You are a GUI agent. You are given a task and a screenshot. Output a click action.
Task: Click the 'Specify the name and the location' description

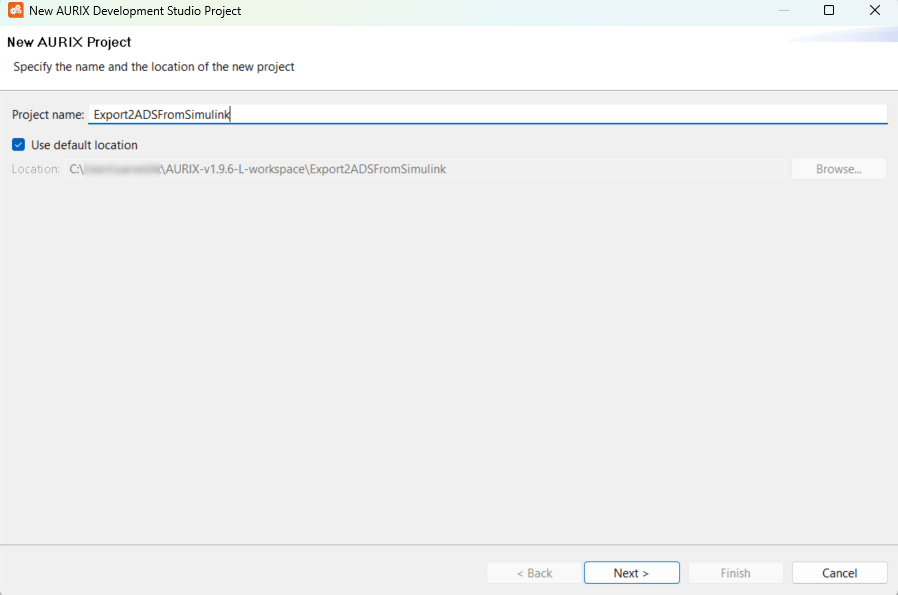tap(154, 67)
